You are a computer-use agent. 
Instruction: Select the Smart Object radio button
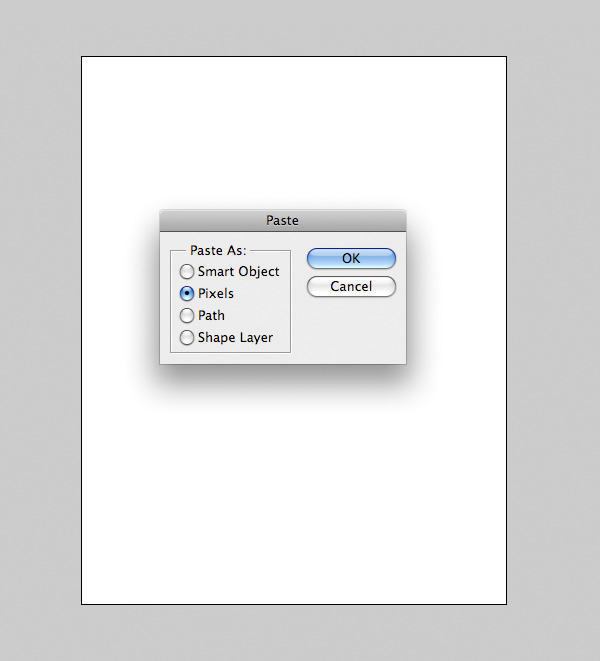coord(187,272)
